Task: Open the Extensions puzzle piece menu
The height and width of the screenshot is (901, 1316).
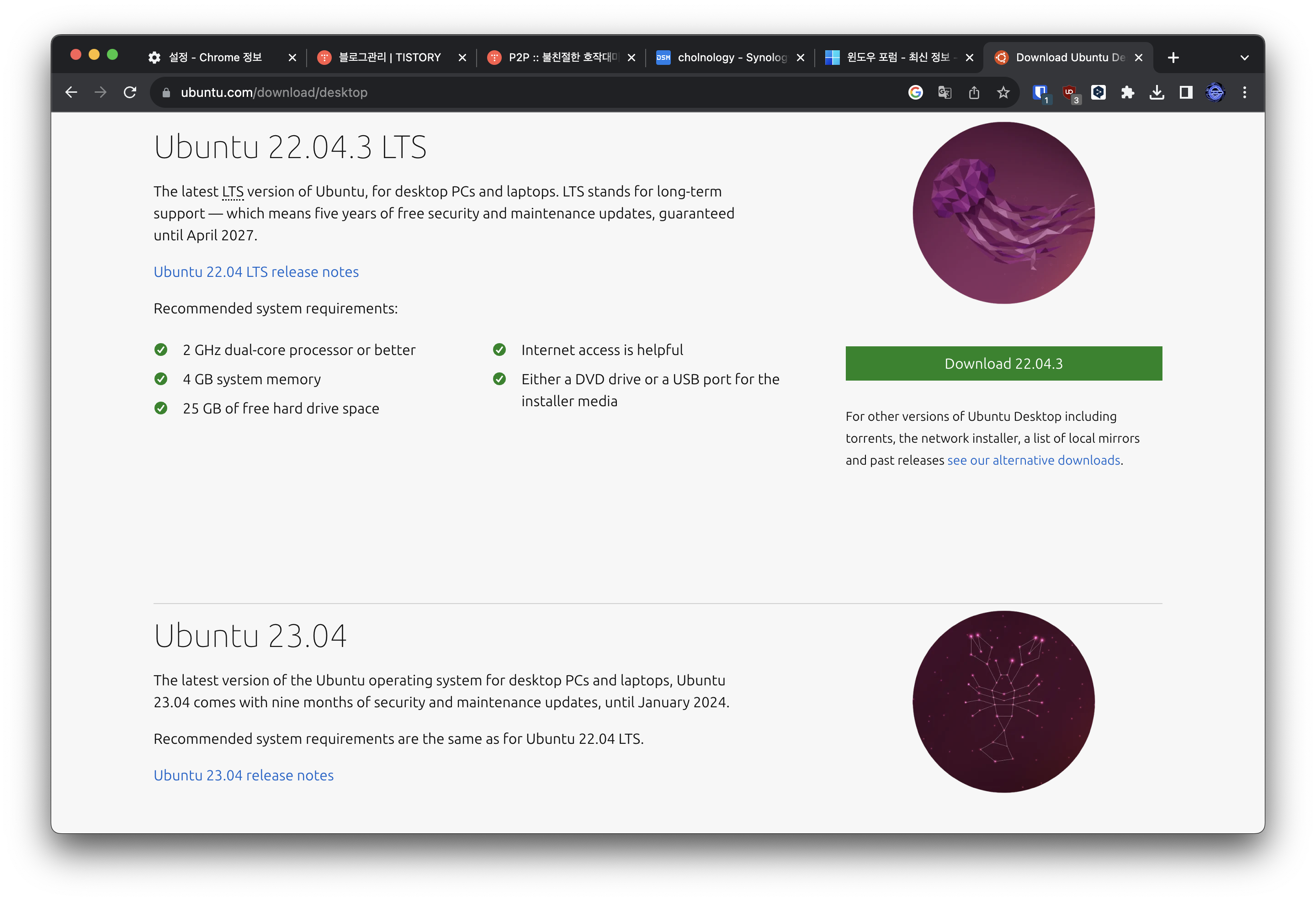Action: tap(1127, 92)
